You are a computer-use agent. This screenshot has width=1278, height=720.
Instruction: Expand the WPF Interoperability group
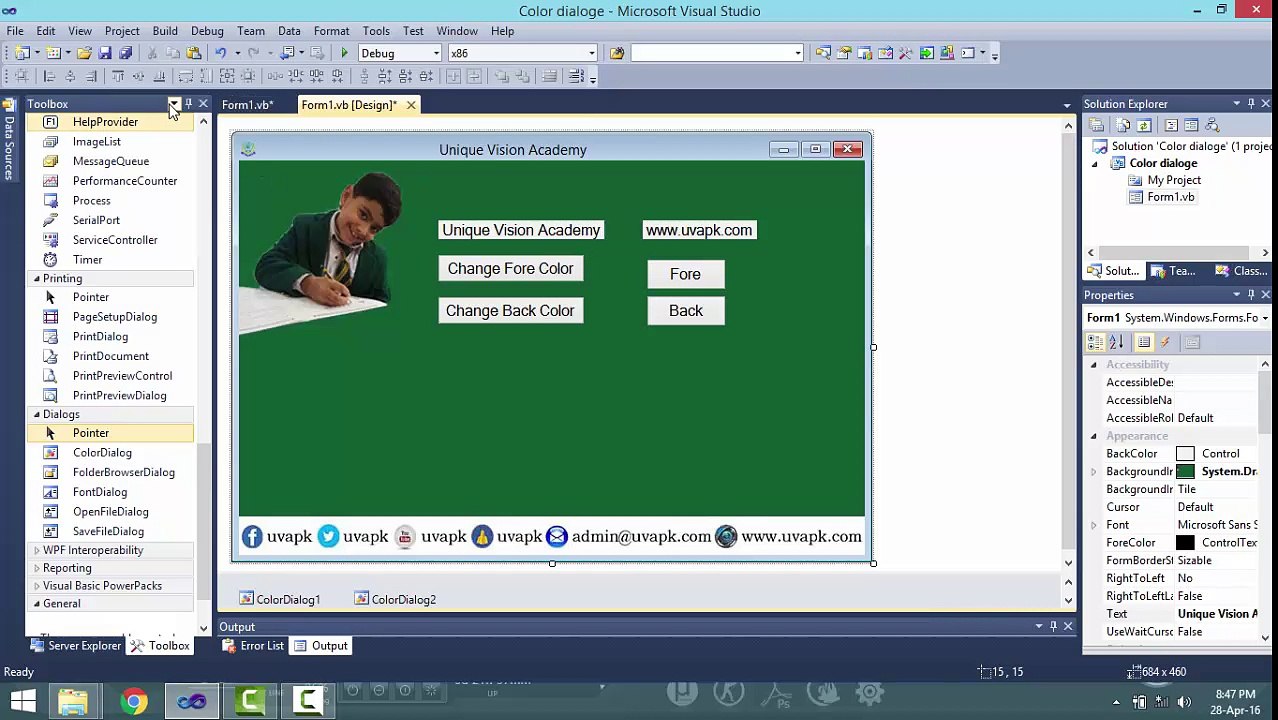(37, 550)
